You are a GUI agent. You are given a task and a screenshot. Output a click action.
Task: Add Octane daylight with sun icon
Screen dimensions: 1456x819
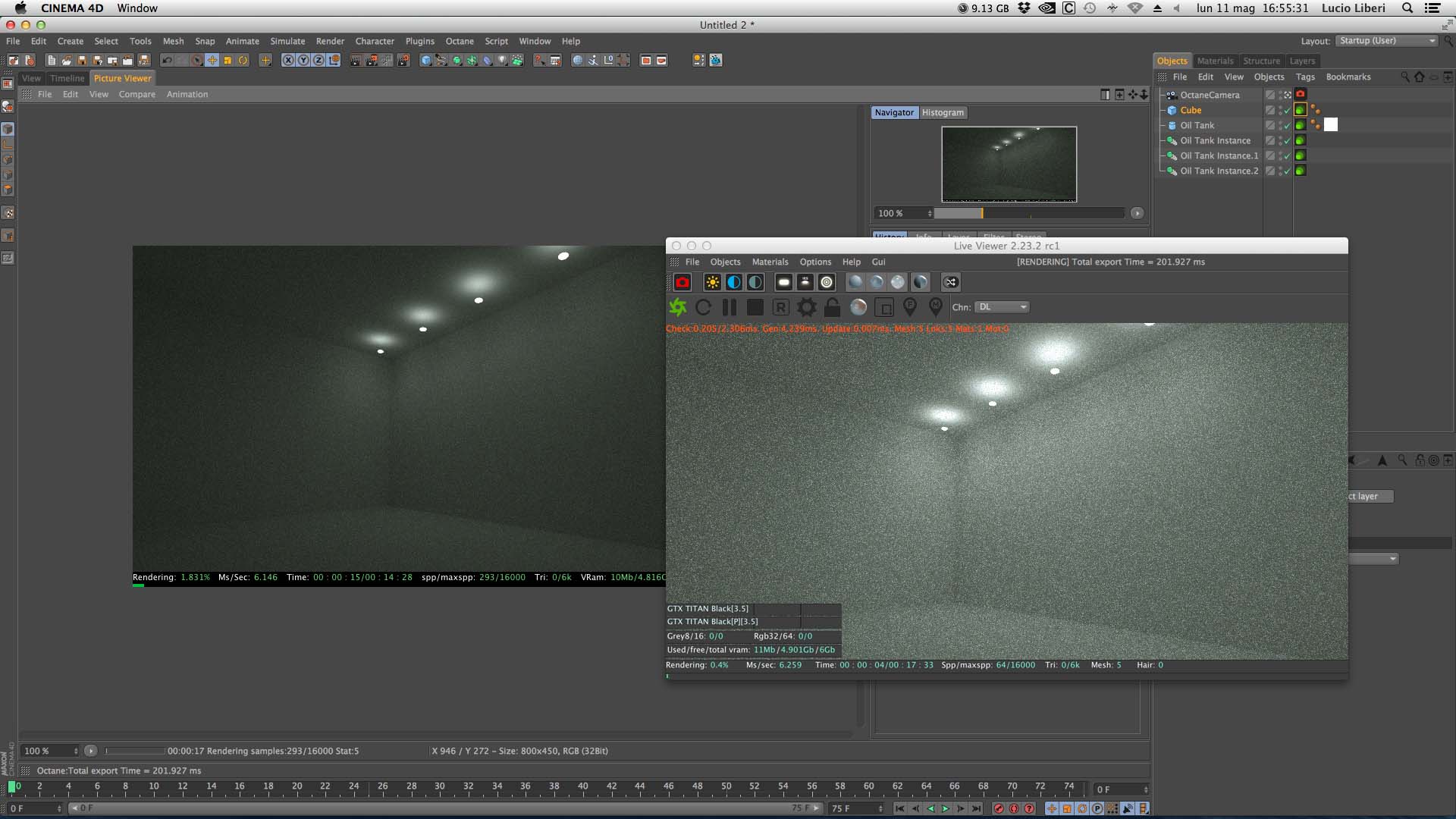(712, 282)
